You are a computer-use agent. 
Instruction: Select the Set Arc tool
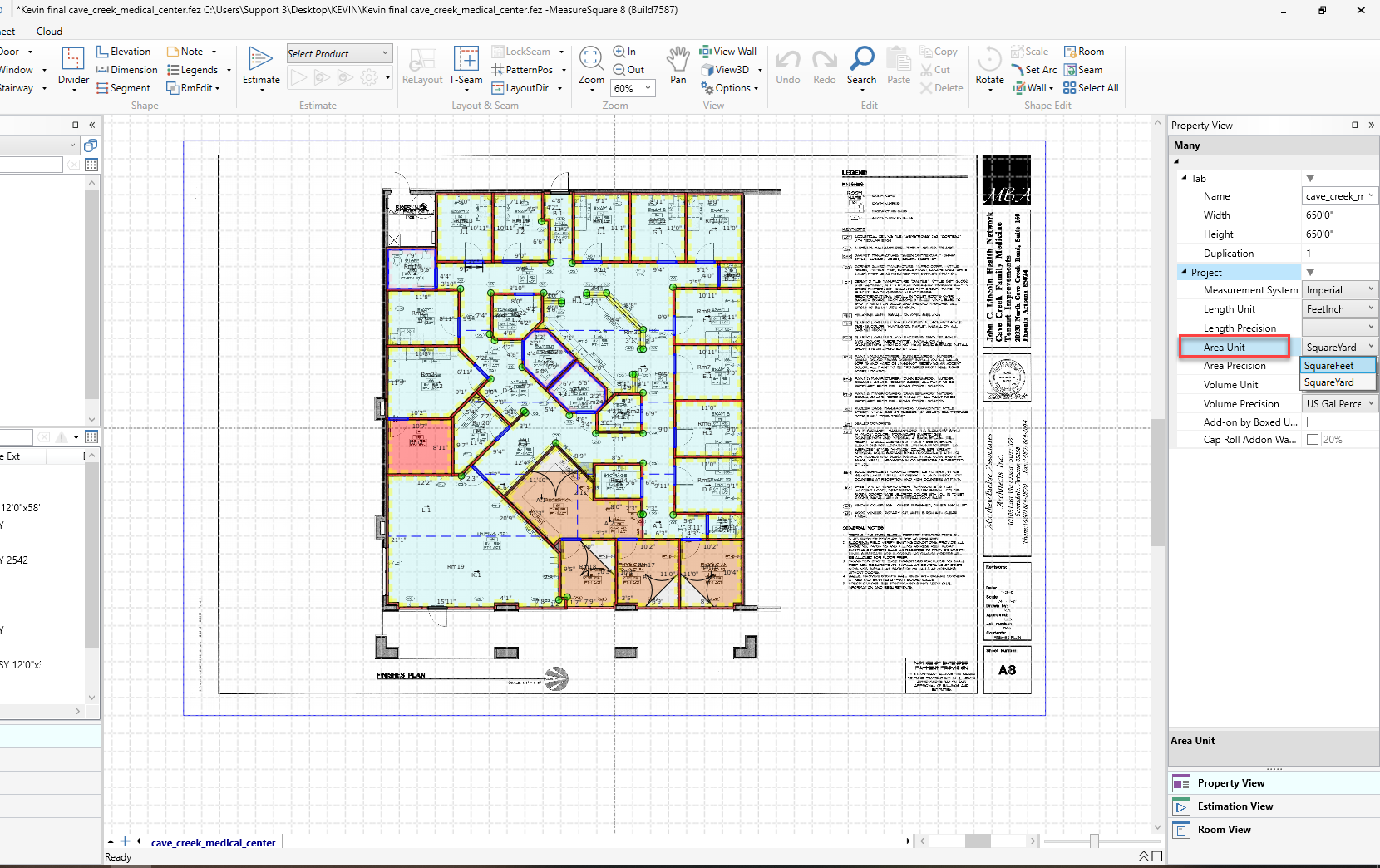[1034, 70]
